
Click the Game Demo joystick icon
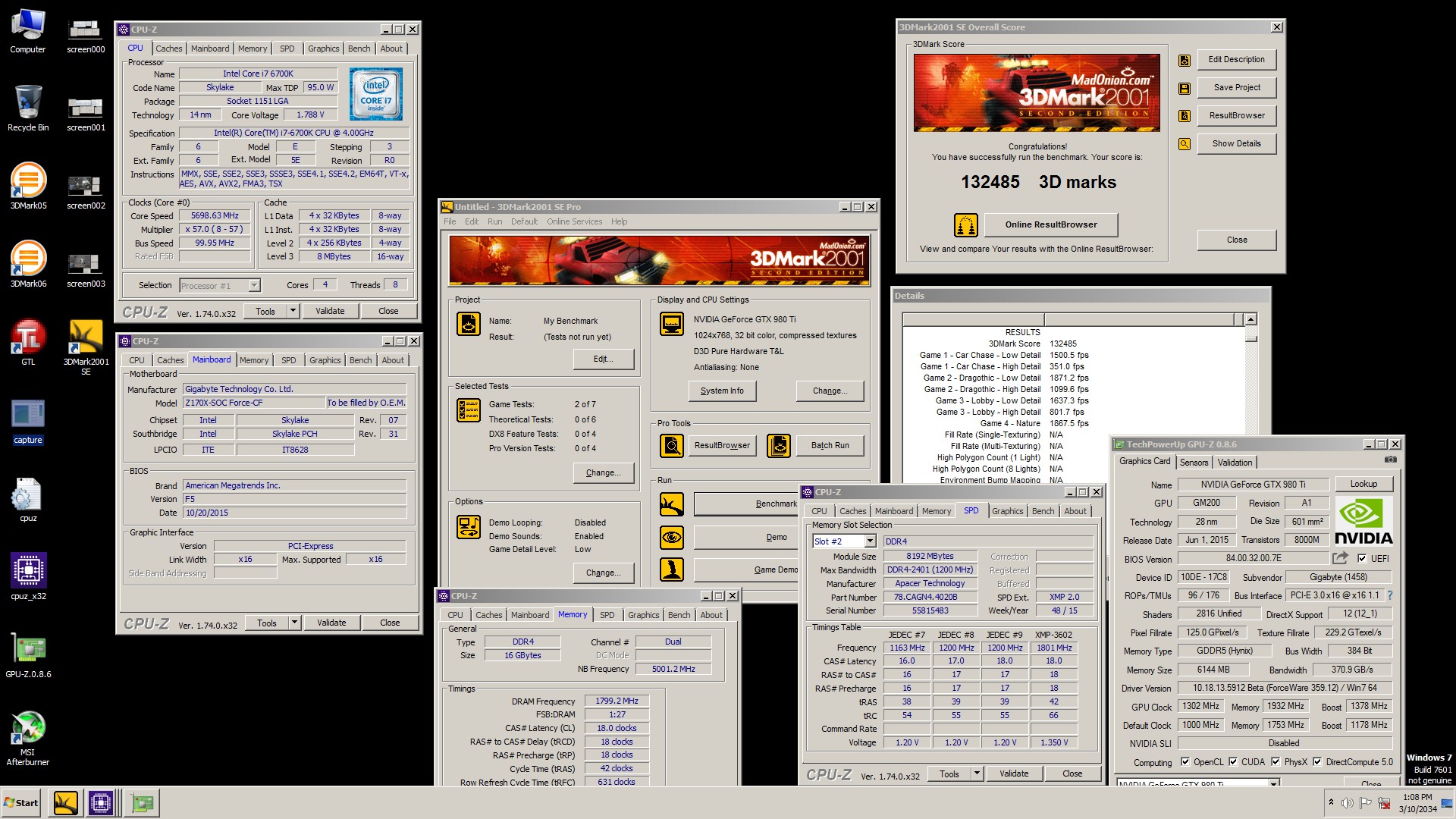click(x=671, y=570)
